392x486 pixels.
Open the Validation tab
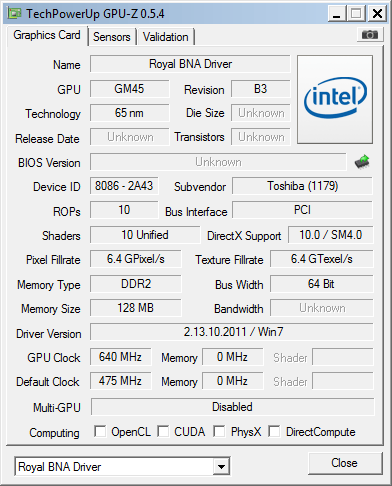(166, 37)
